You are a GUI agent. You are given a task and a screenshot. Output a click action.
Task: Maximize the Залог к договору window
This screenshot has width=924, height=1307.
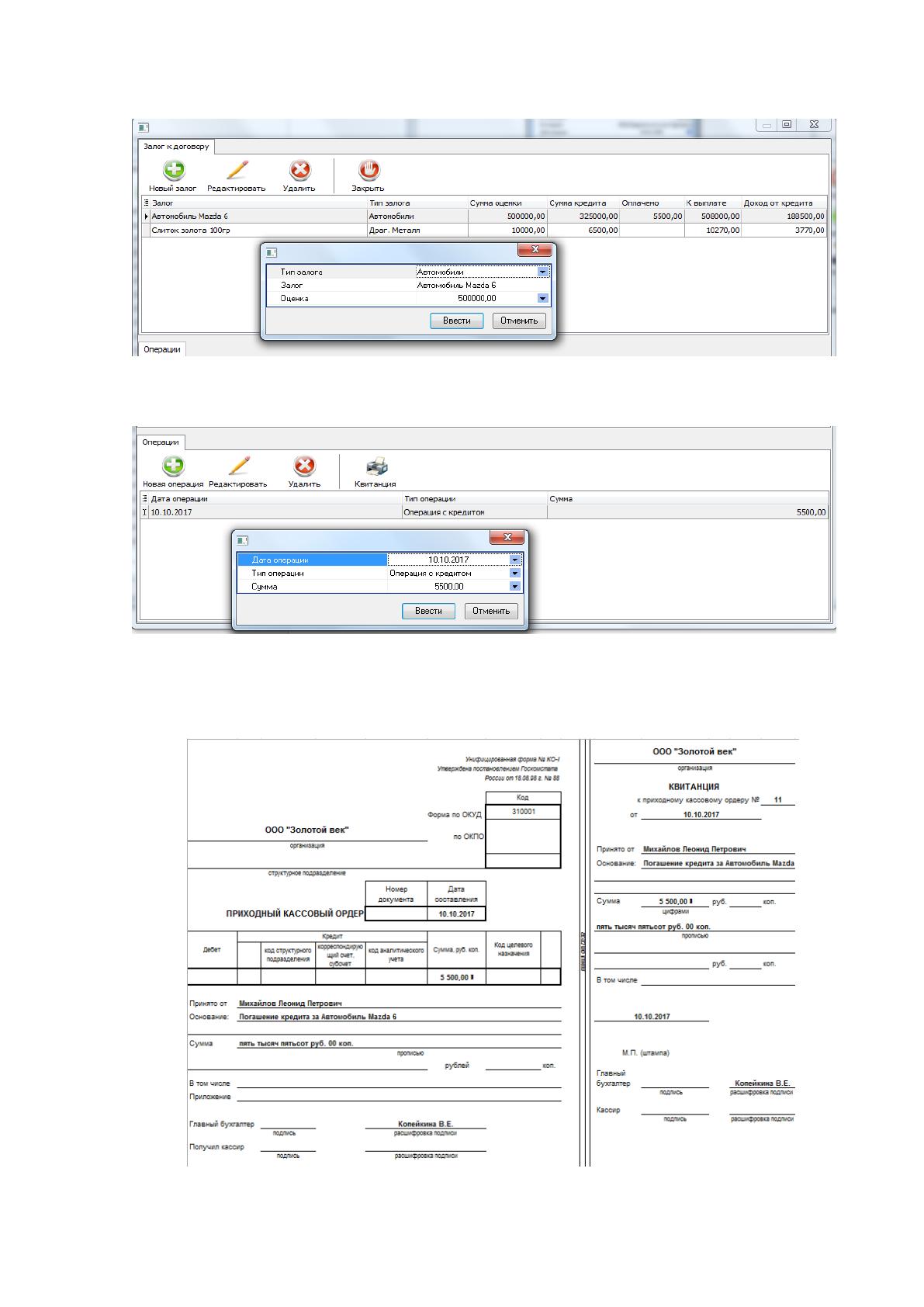[x=787, y=124]
